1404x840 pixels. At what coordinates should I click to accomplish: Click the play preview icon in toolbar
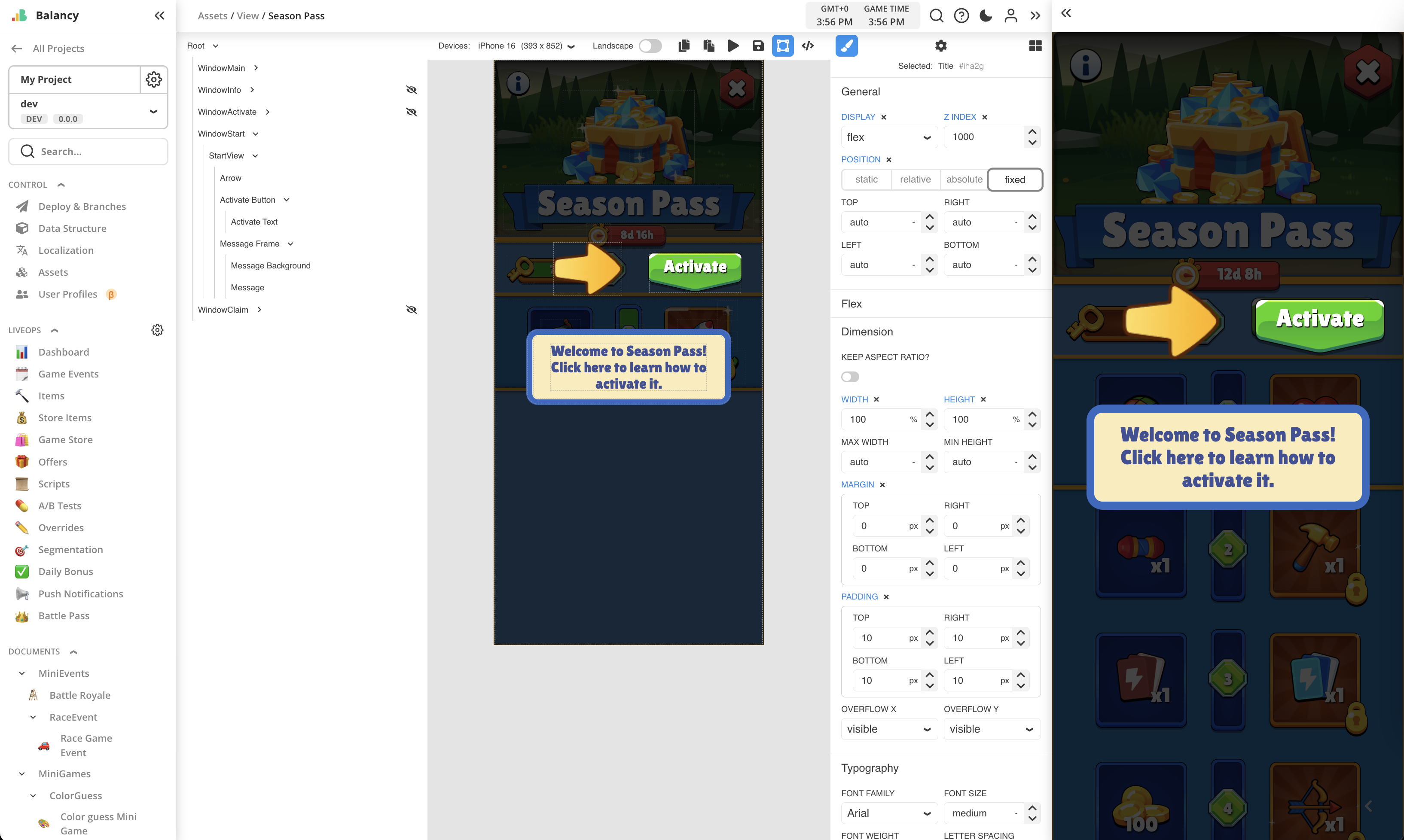coord(733,46)
